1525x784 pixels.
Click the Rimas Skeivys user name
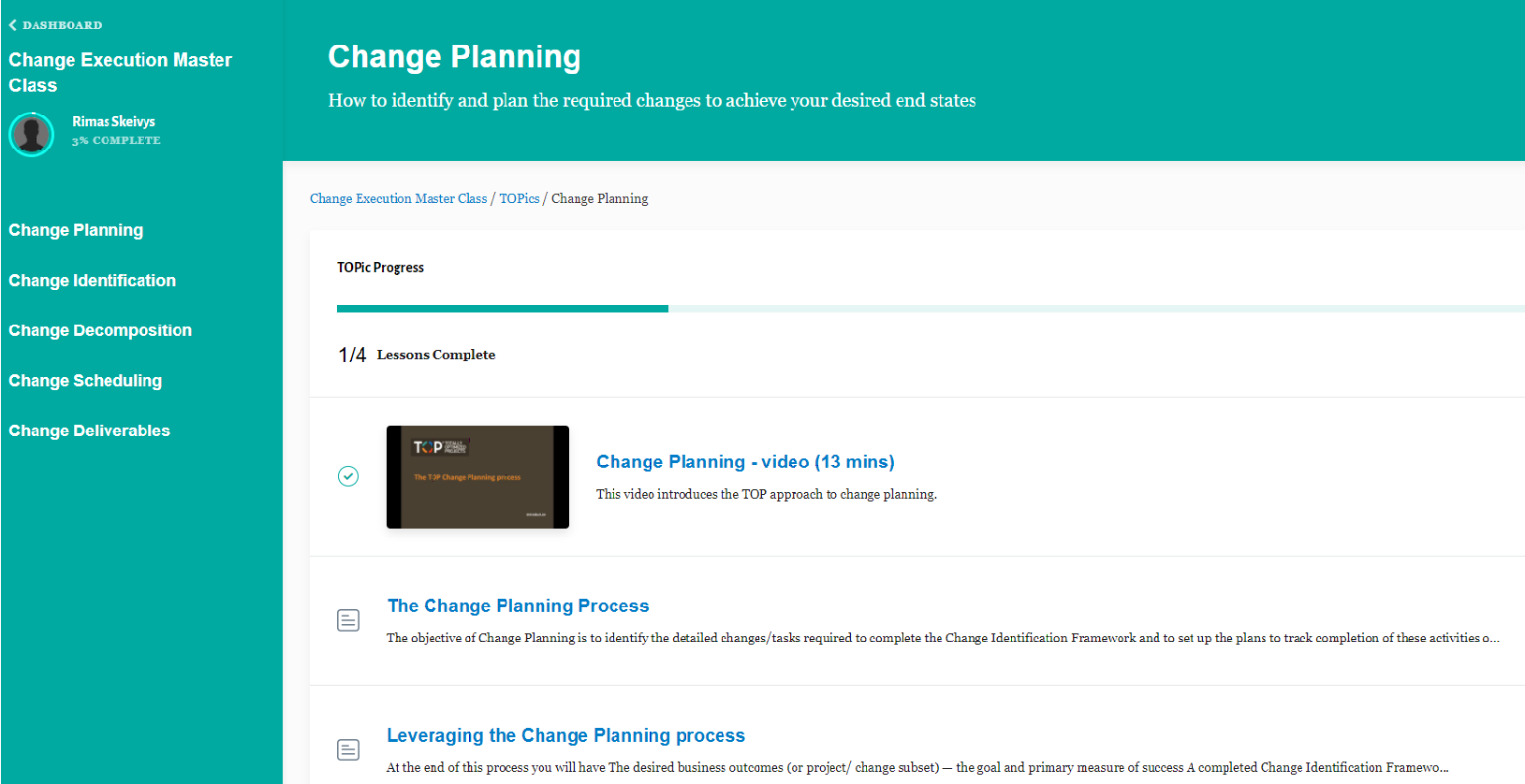pyautogui.click(x=113, y=122)
